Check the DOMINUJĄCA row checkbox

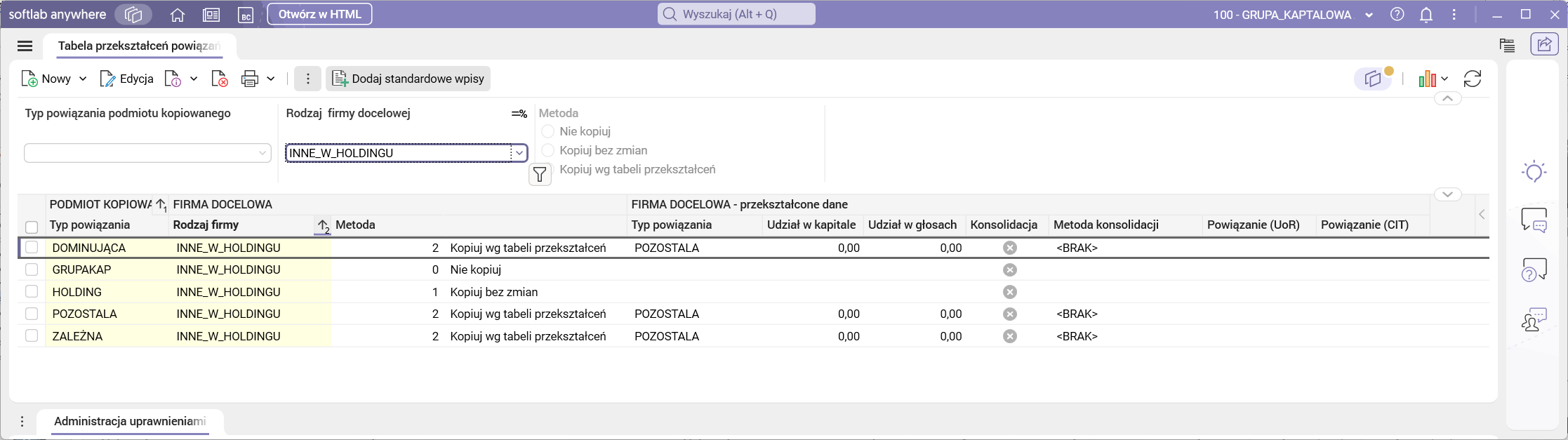(x=32, y=247)
